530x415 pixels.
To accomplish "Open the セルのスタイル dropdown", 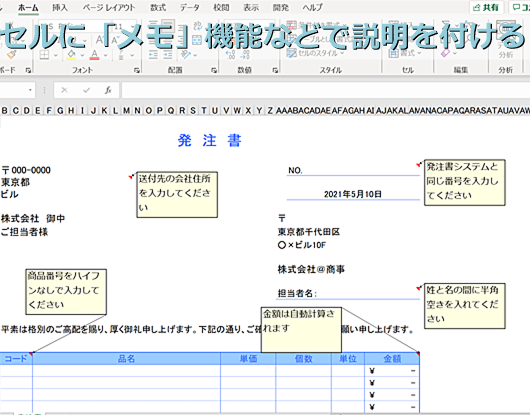I will pos(315,53).
